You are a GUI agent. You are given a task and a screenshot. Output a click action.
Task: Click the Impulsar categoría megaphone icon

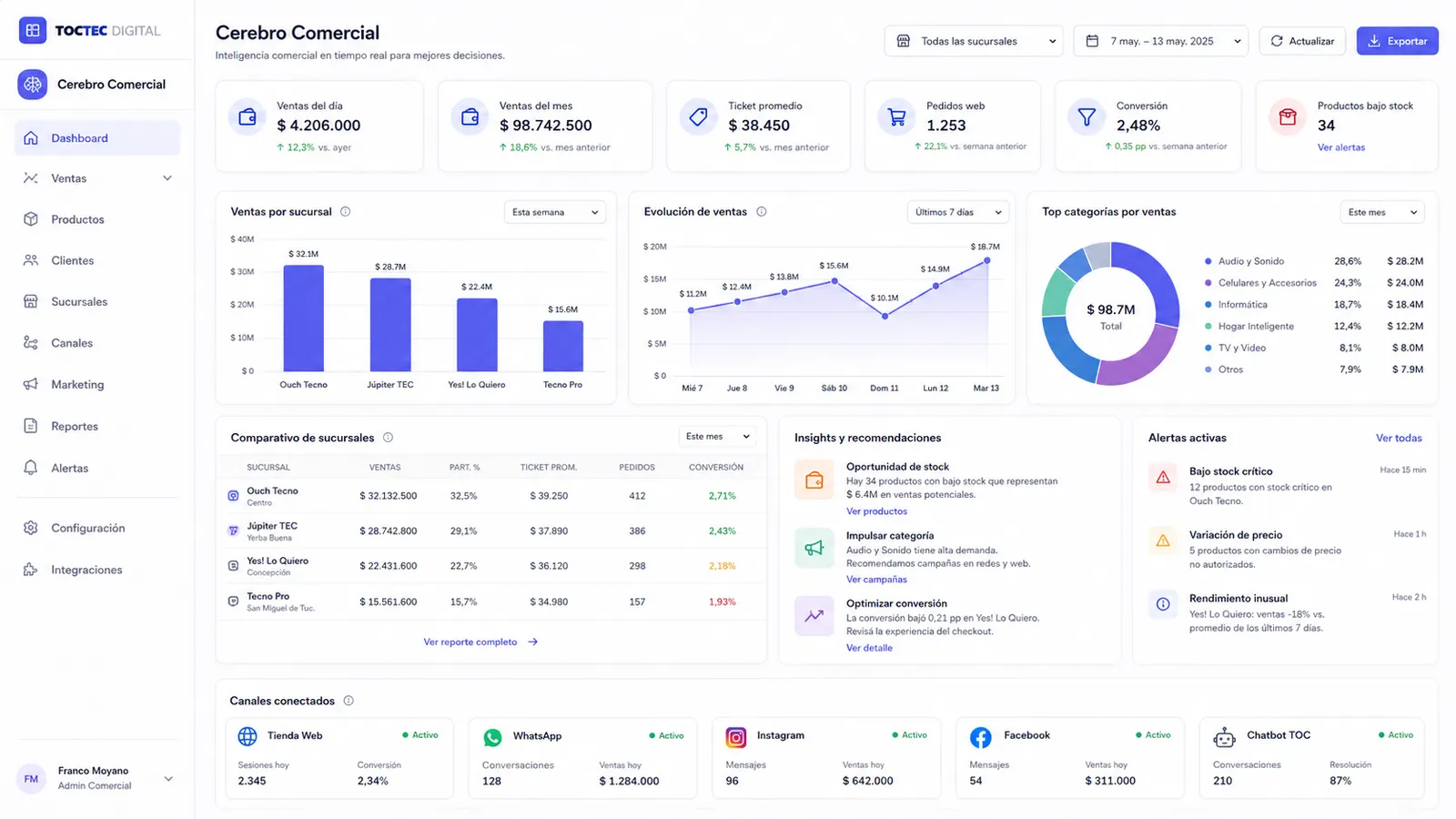pyautogui.click(x=814, y=548)
